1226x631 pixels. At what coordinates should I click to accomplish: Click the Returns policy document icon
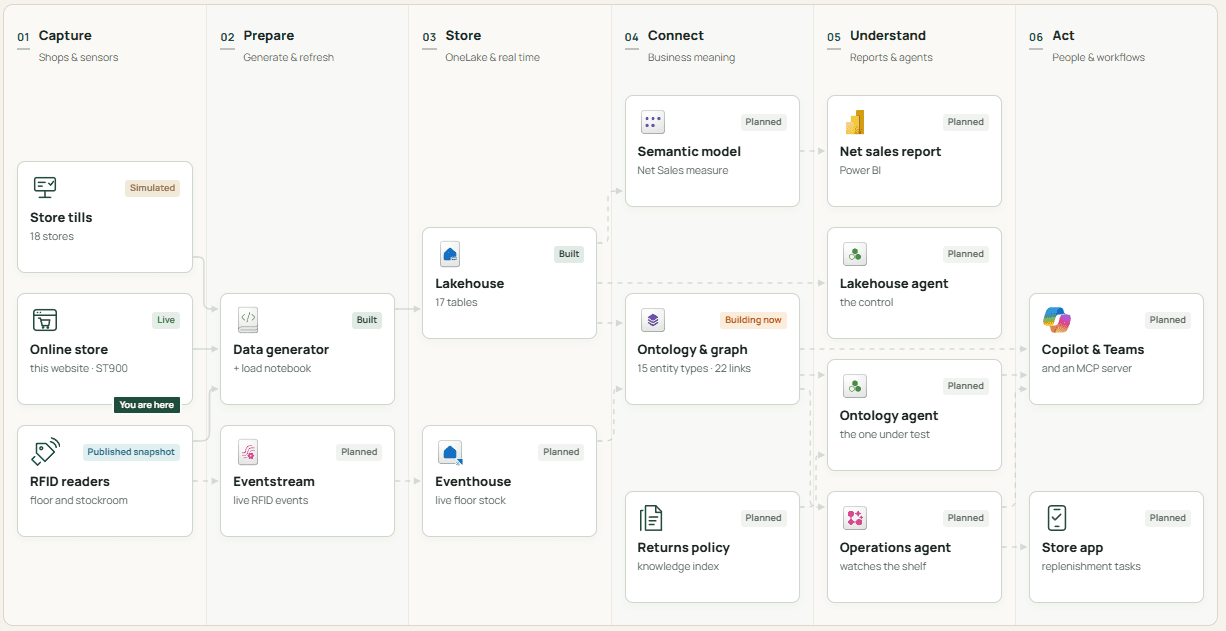click(651, 518)
